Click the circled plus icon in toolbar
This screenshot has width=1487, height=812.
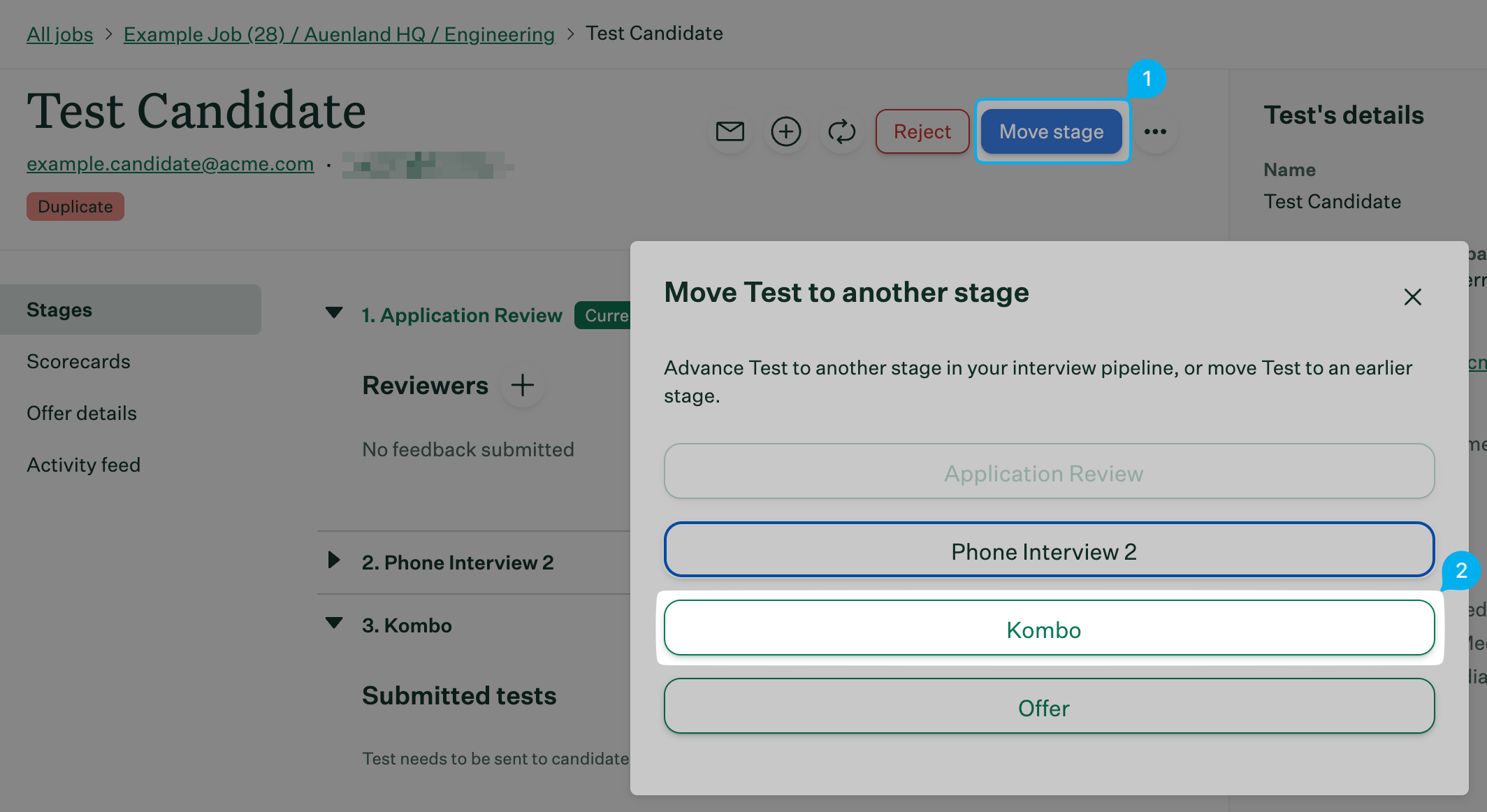(786, 131)
